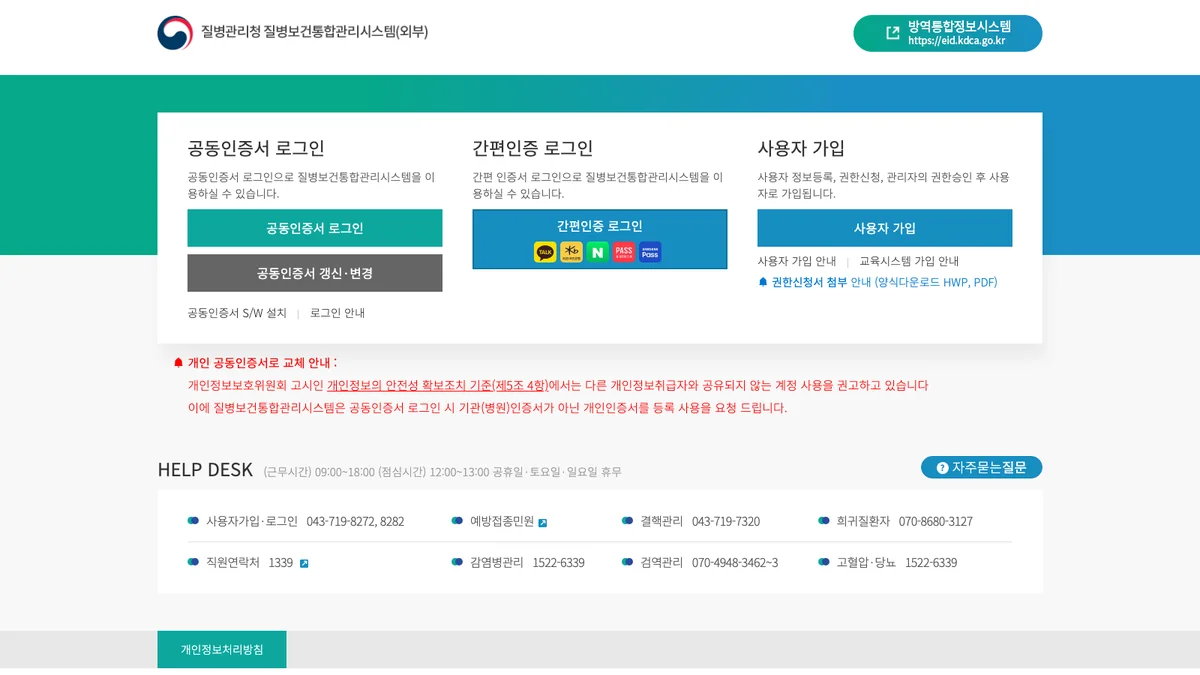The width and height of the screenshot is (1200, 675).
Task: Click the KDCA logo in the header
Action: [x=174, y=33]
